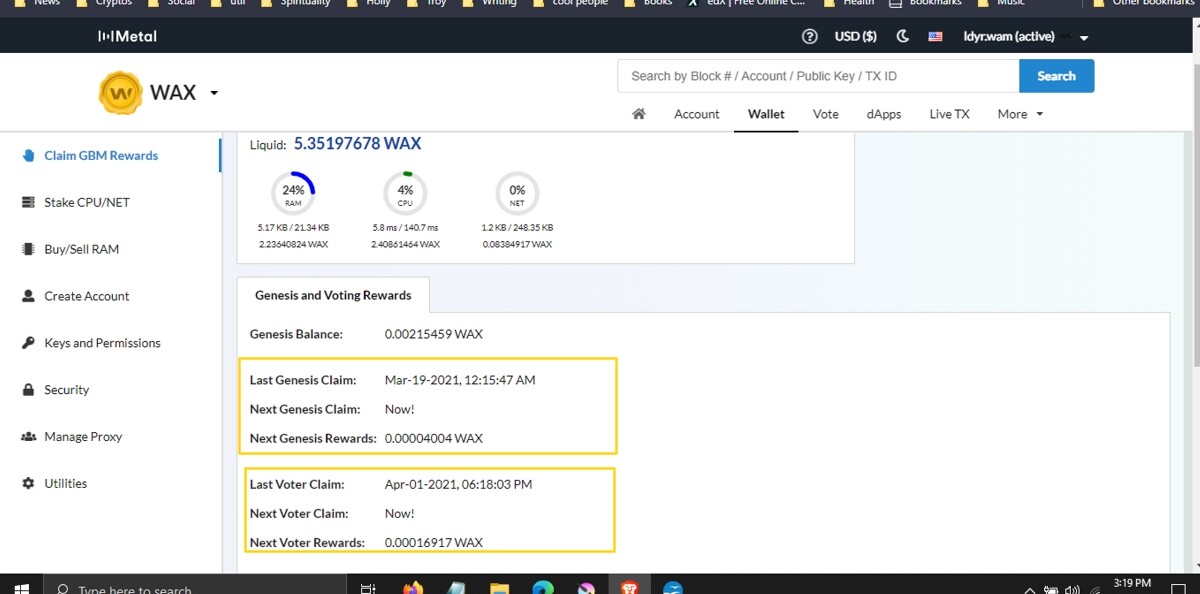Open Firefox from the taskbar
Screen dimensions: 1200x594
click(413, 588)
